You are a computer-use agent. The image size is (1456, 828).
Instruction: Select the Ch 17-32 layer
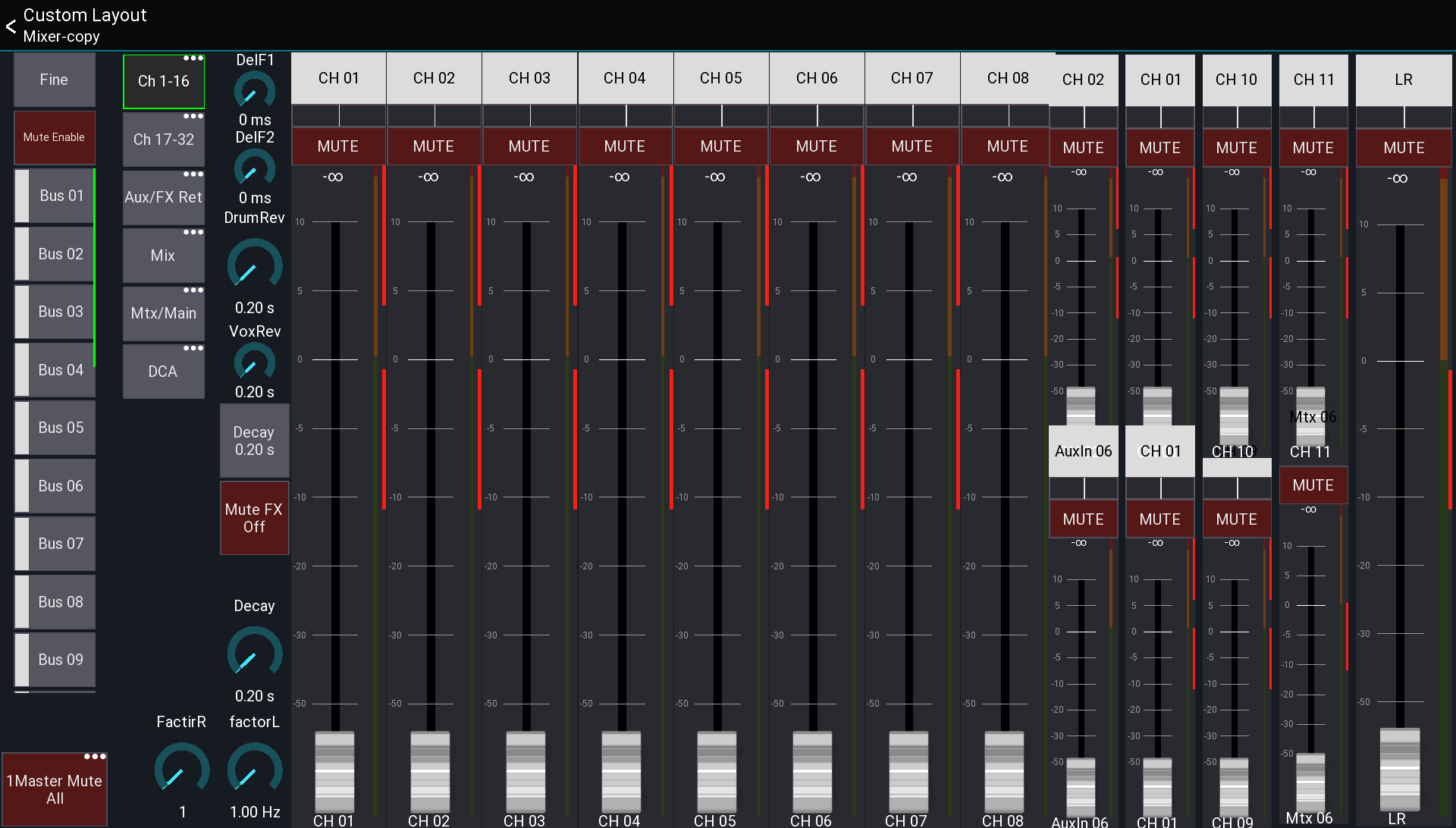(164, 140)
